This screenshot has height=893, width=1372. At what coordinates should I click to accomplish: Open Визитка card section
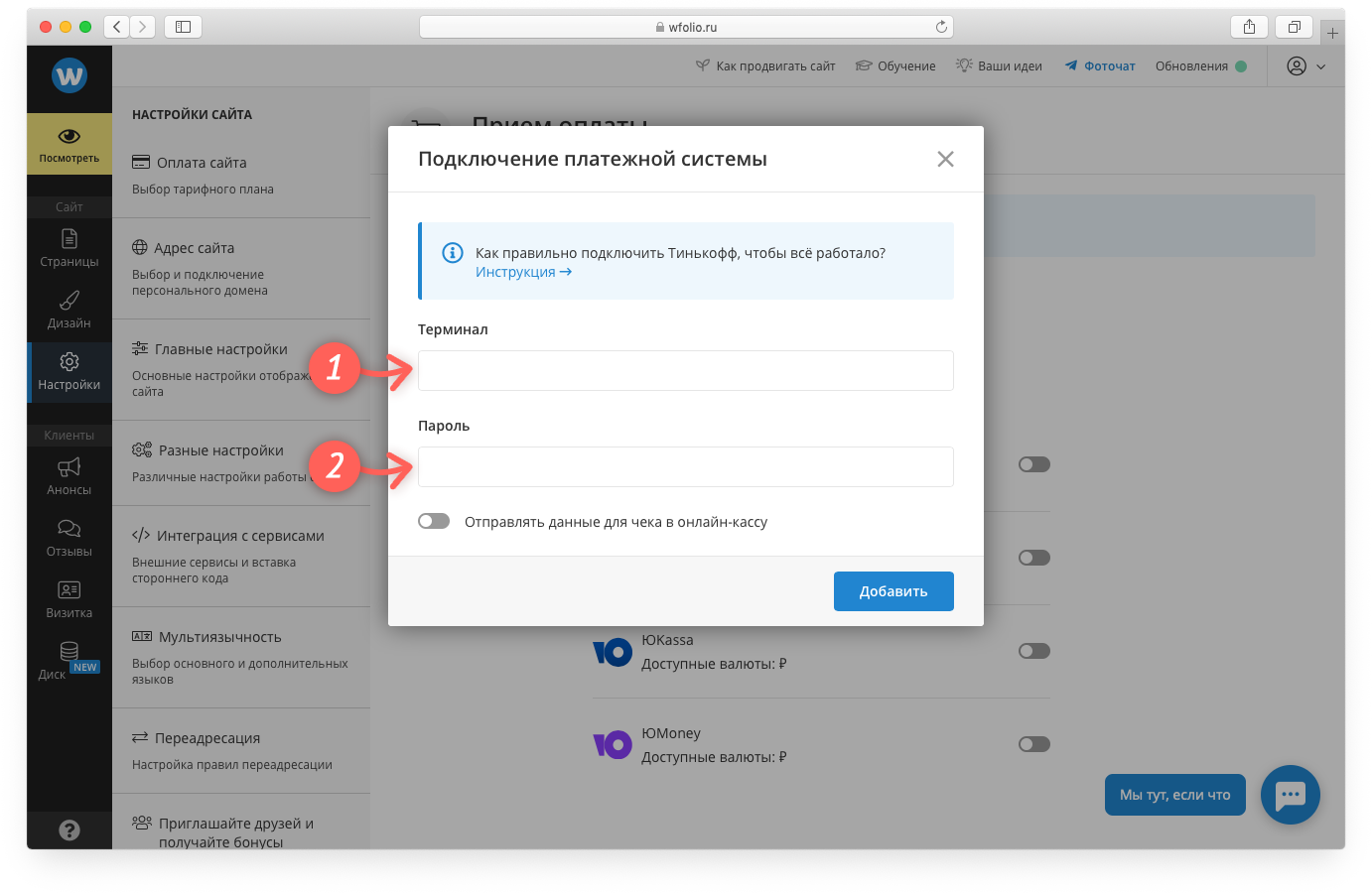pos(69,599)
